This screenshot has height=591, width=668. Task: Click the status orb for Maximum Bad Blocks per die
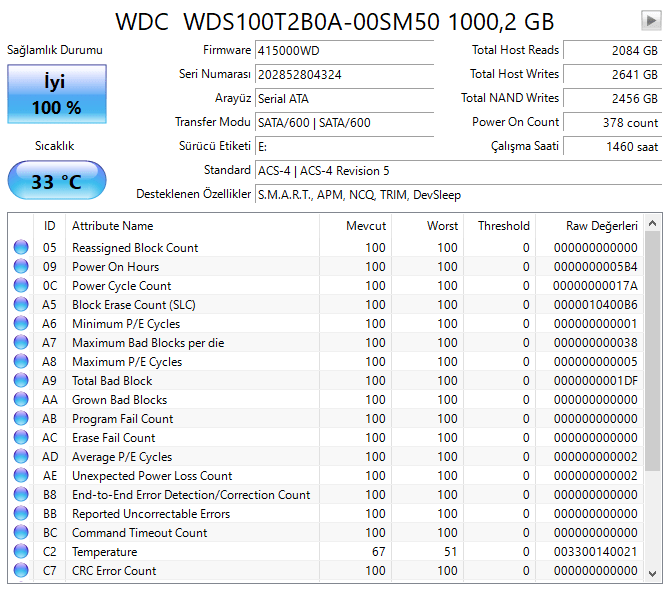point(21,342)
